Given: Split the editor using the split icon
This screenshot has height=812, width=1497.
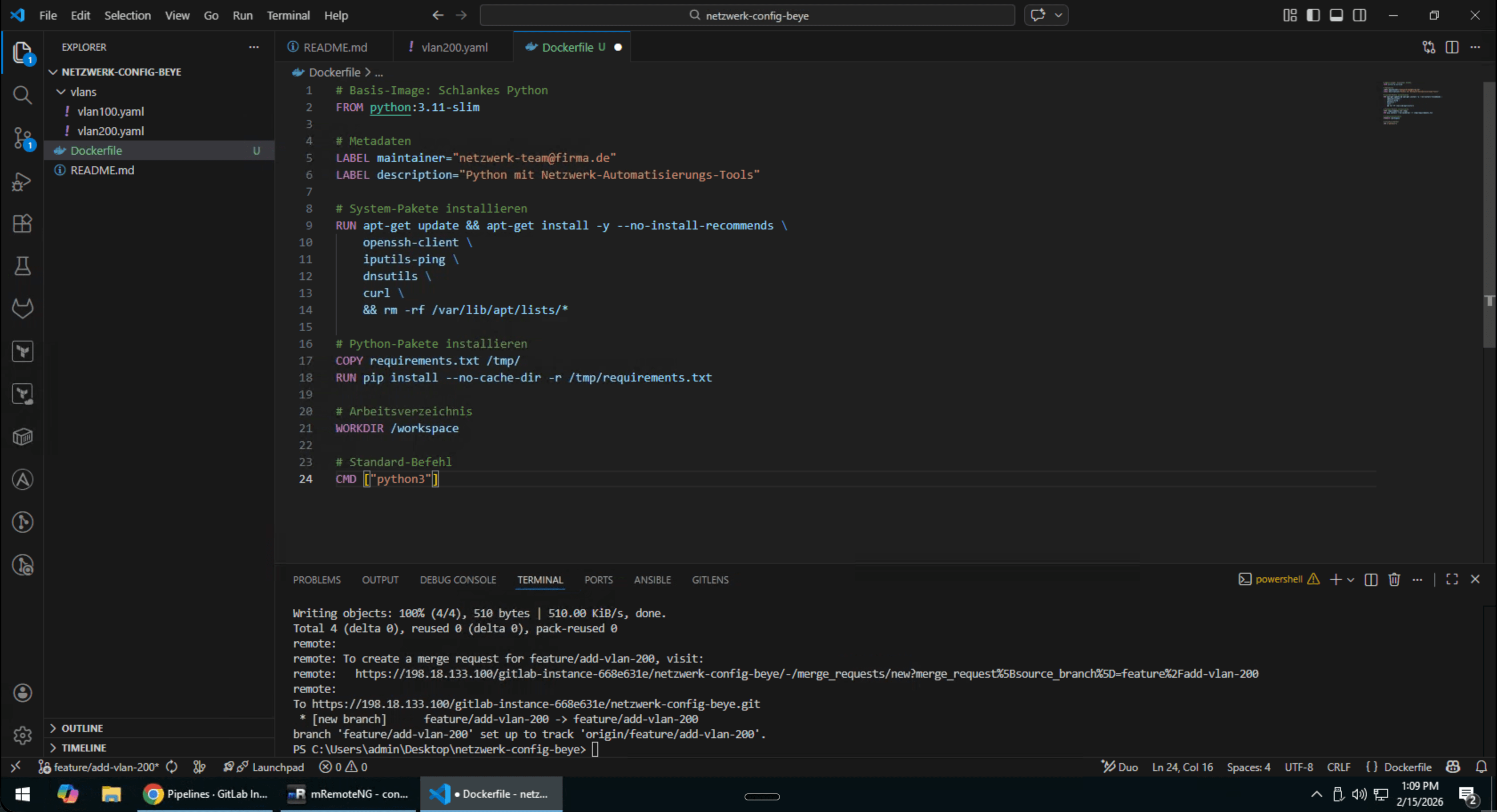Looking at the screenshot, I should [x=1452, y=47].
